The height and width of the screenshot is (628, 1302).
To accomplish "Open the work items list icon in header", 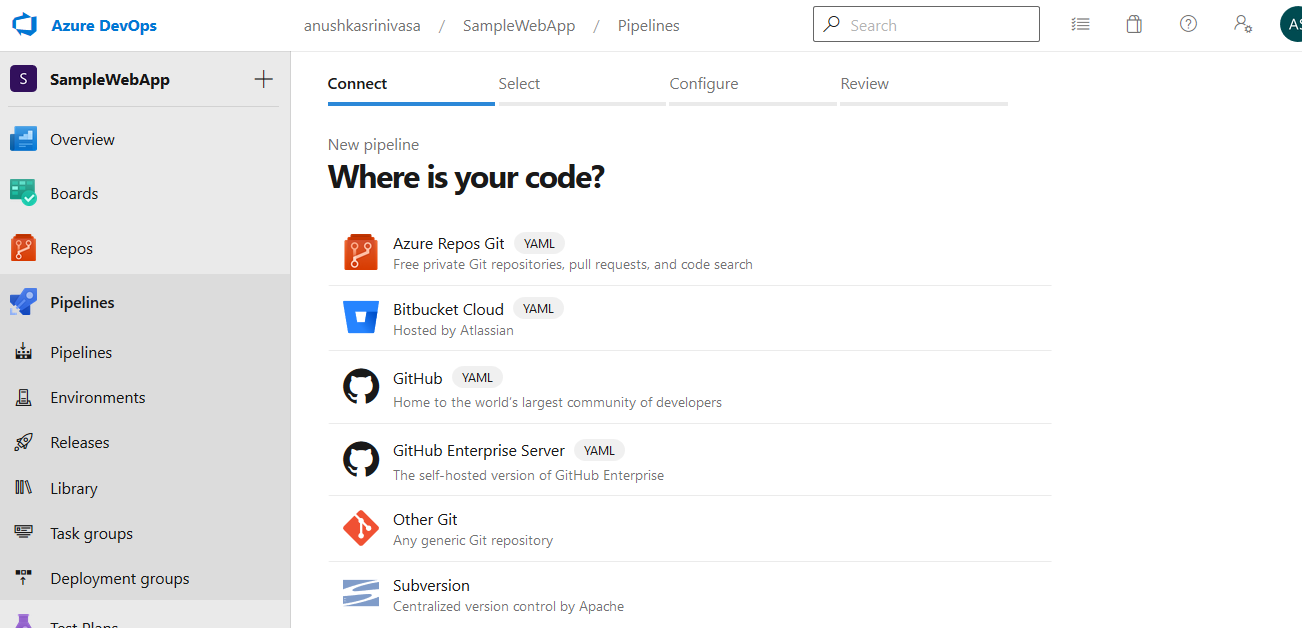I will pos(1080,24).
